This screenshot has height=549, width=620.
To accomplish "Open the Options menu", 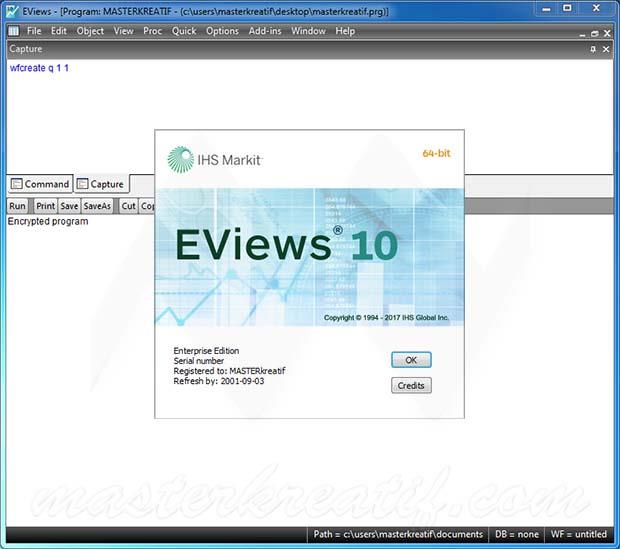I will click(222, 31).
